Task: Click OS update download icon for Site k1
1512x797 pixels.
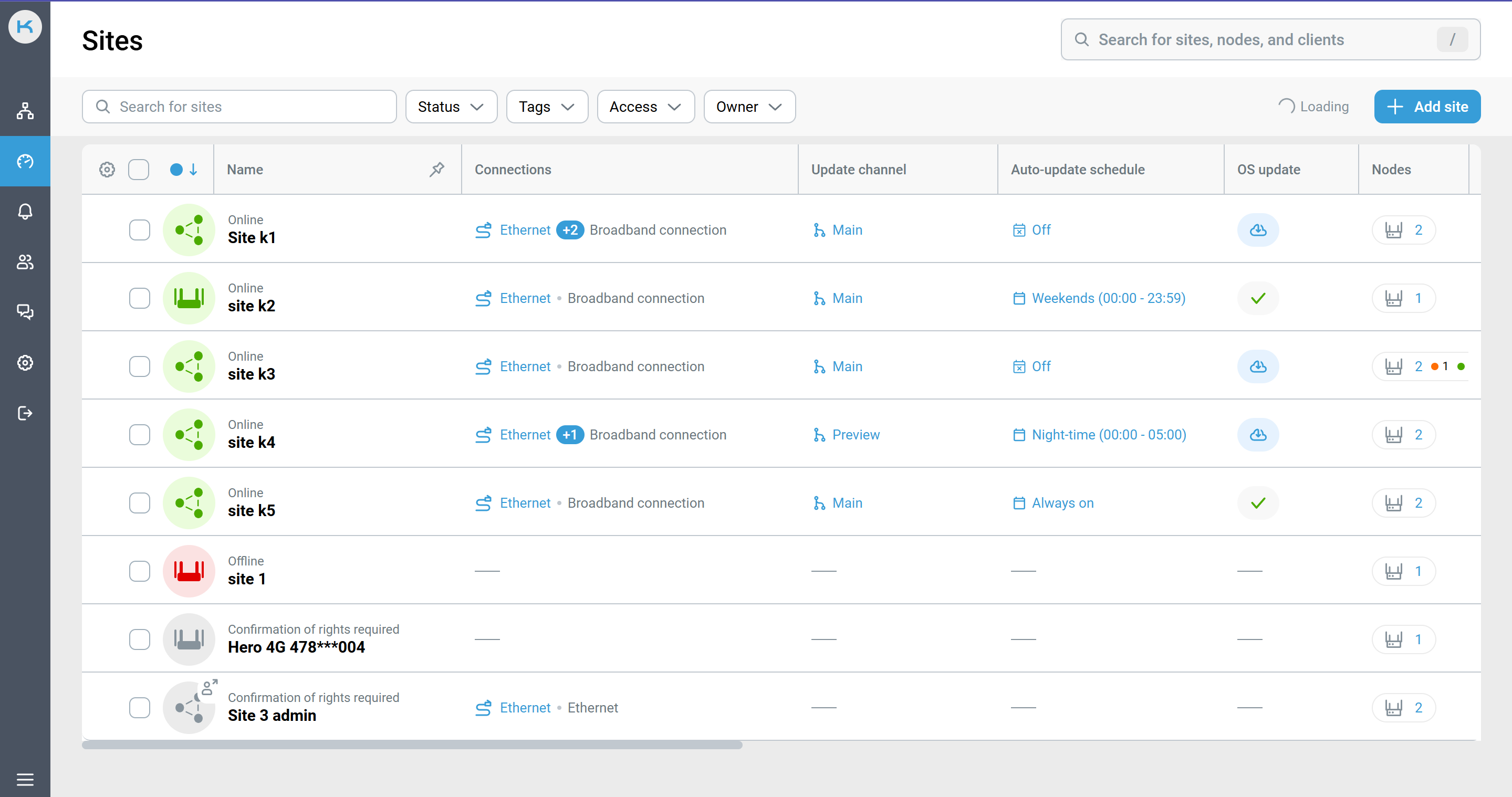Action: tap(1258, 230)
